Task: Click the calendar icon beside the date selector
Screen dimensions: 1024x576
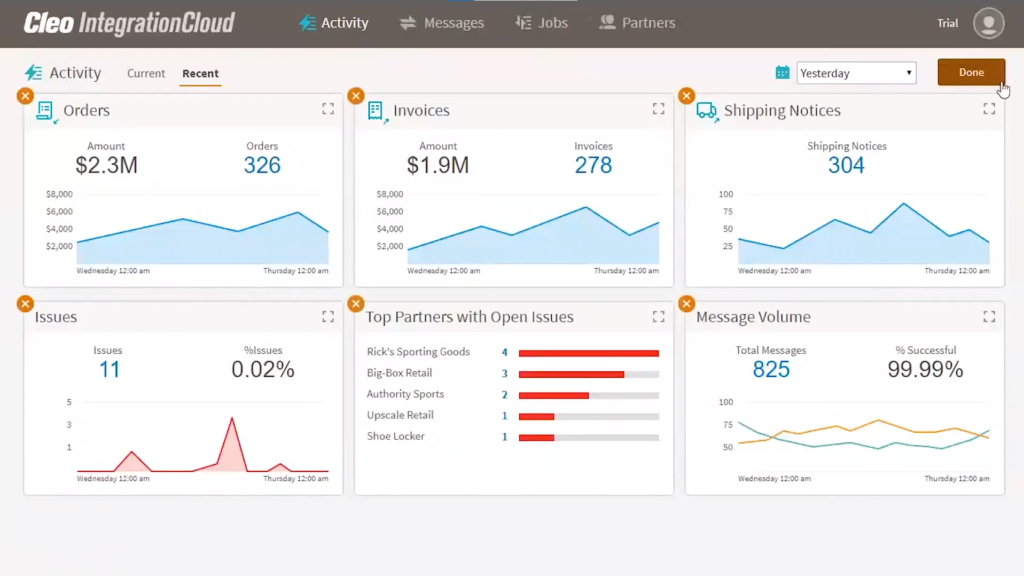Action: coord(782,72)
